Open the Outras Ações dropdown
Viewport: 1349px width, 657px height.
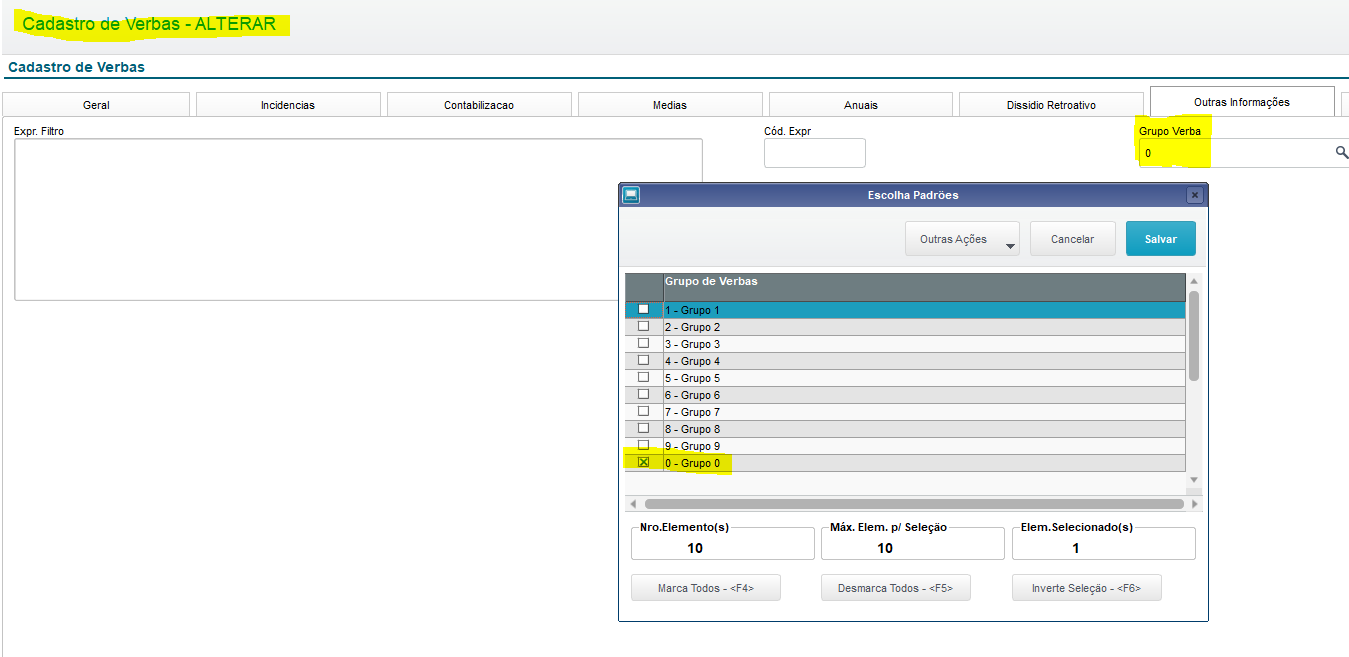click(962, 239)
